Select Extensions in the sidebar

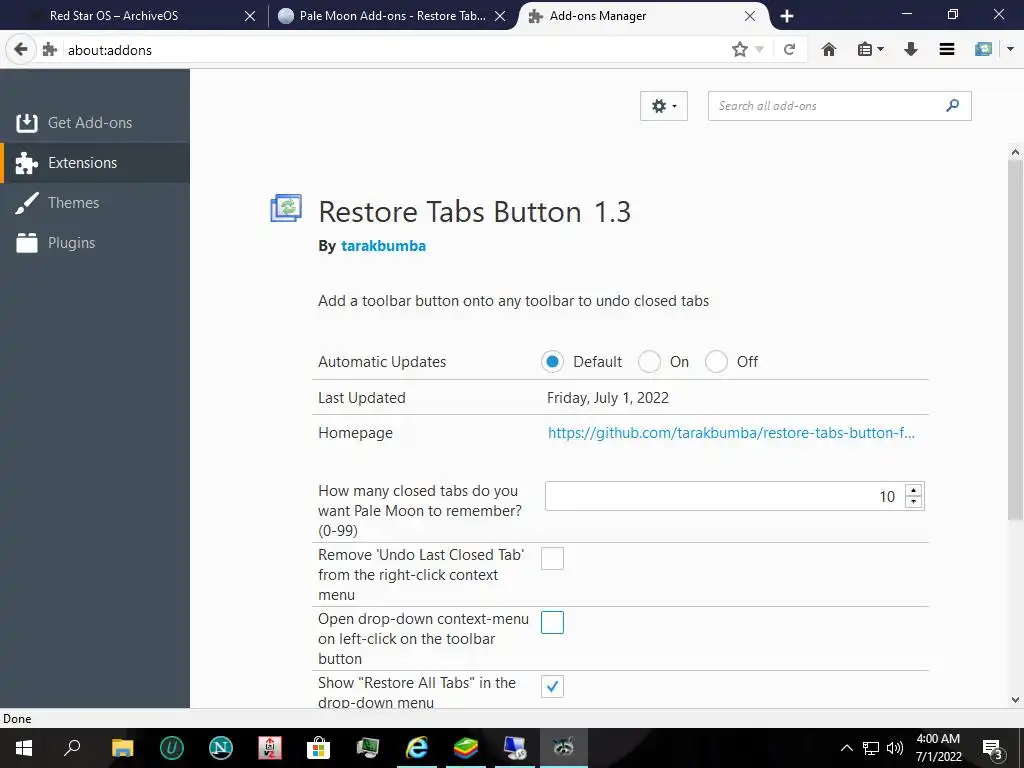(x=95, y=163)
